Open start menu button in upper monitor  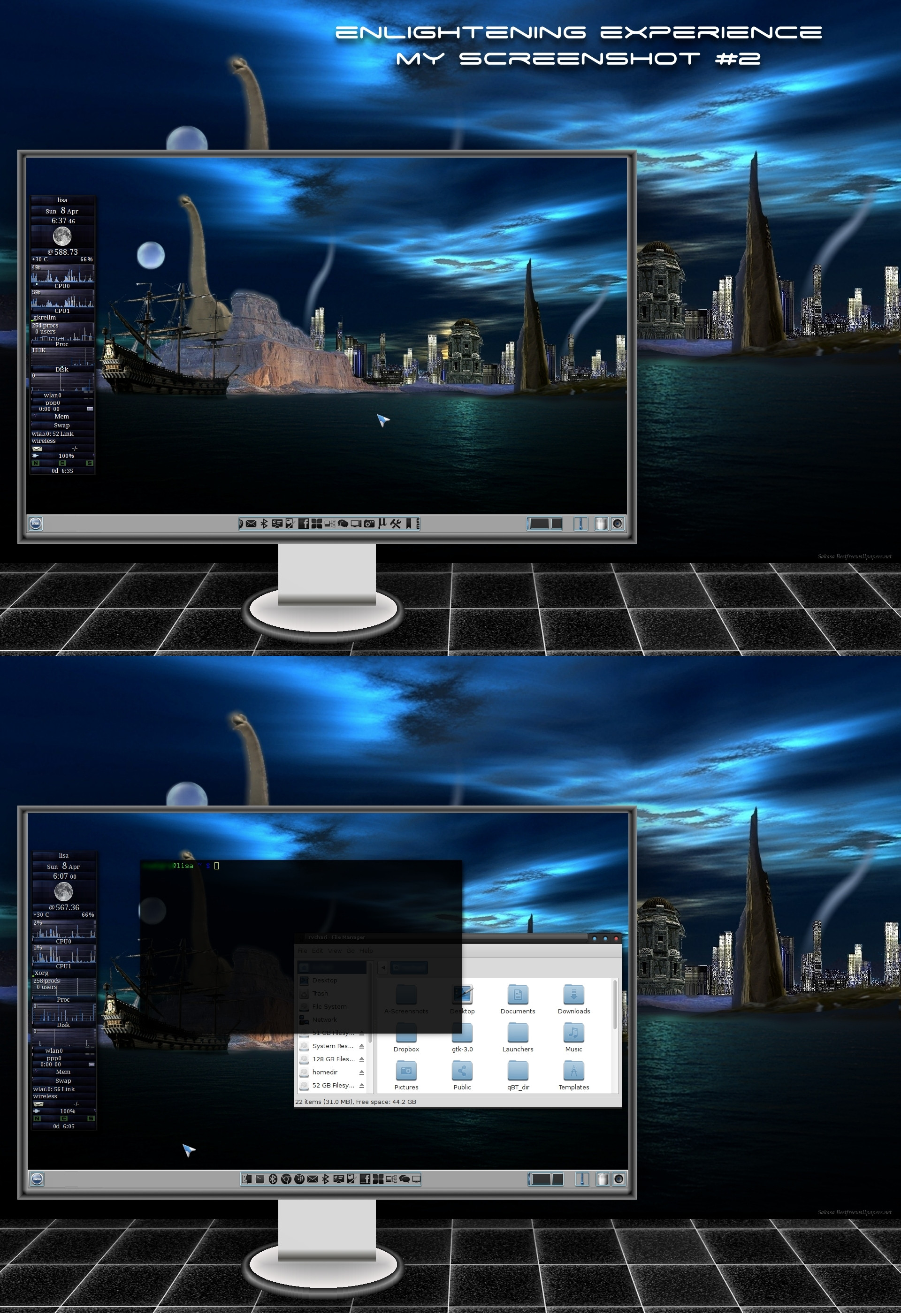(36, 524)
